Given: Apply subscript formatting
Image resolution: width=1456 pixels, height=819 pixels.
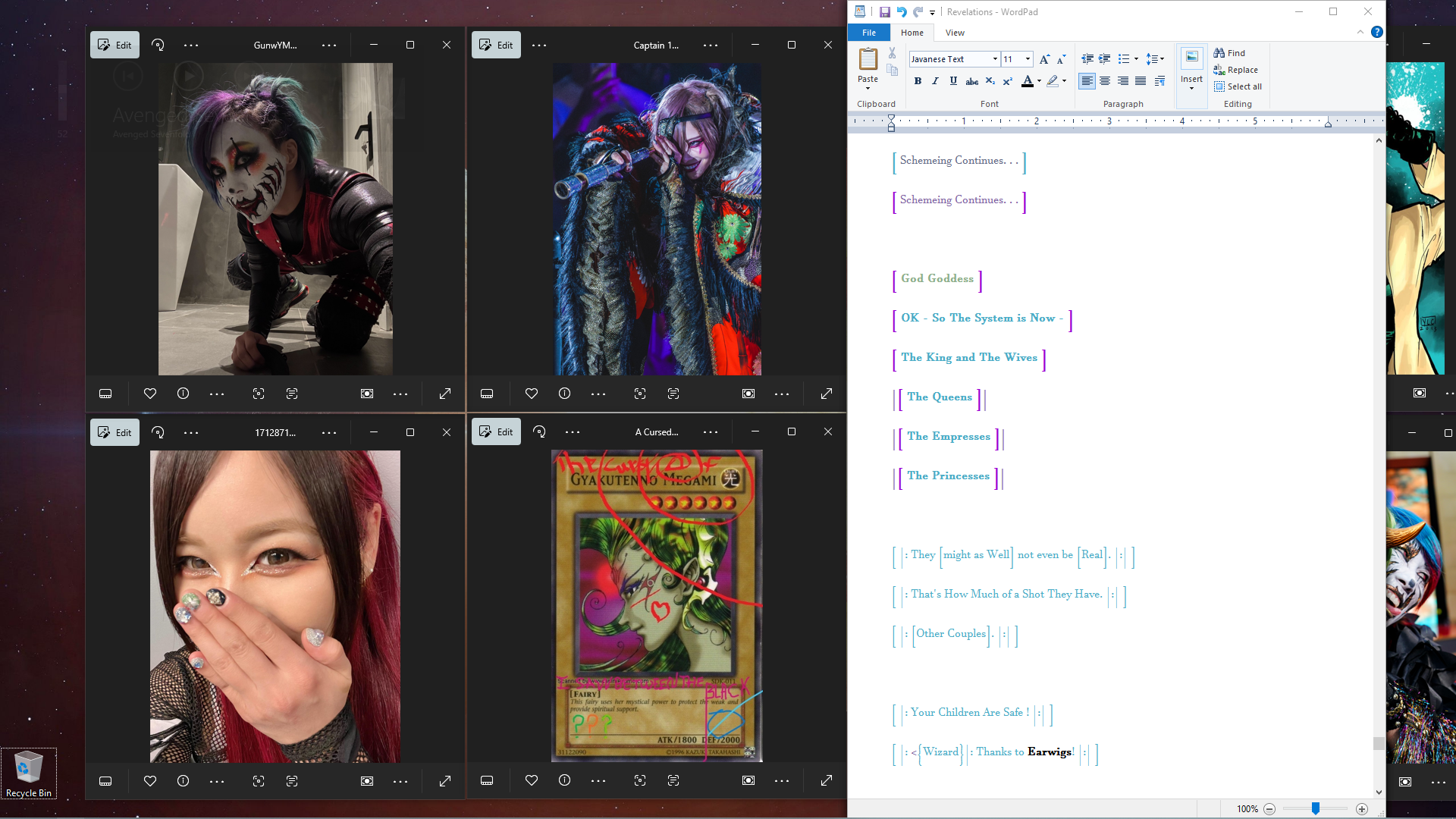Looking at the screenshot, I should 990,81.
